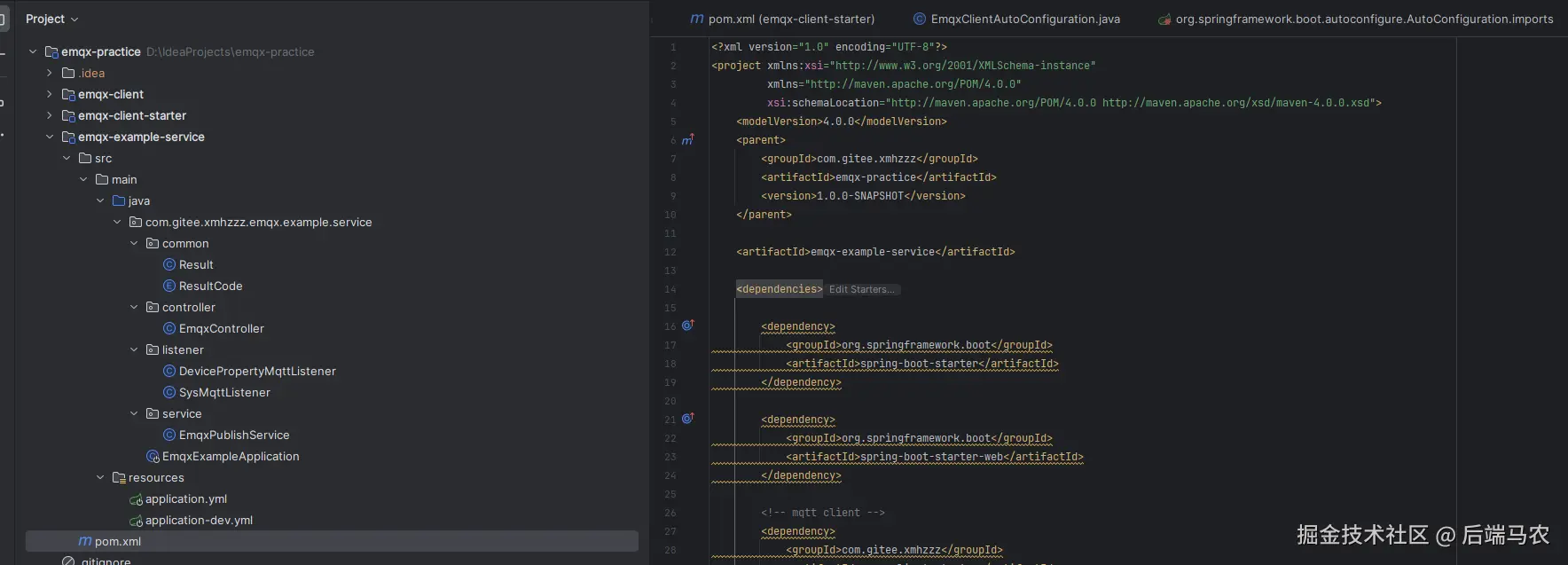Screen dimensions: 1568x565
Task: Collapse the main folder chevron
Action: click(83, 179)
